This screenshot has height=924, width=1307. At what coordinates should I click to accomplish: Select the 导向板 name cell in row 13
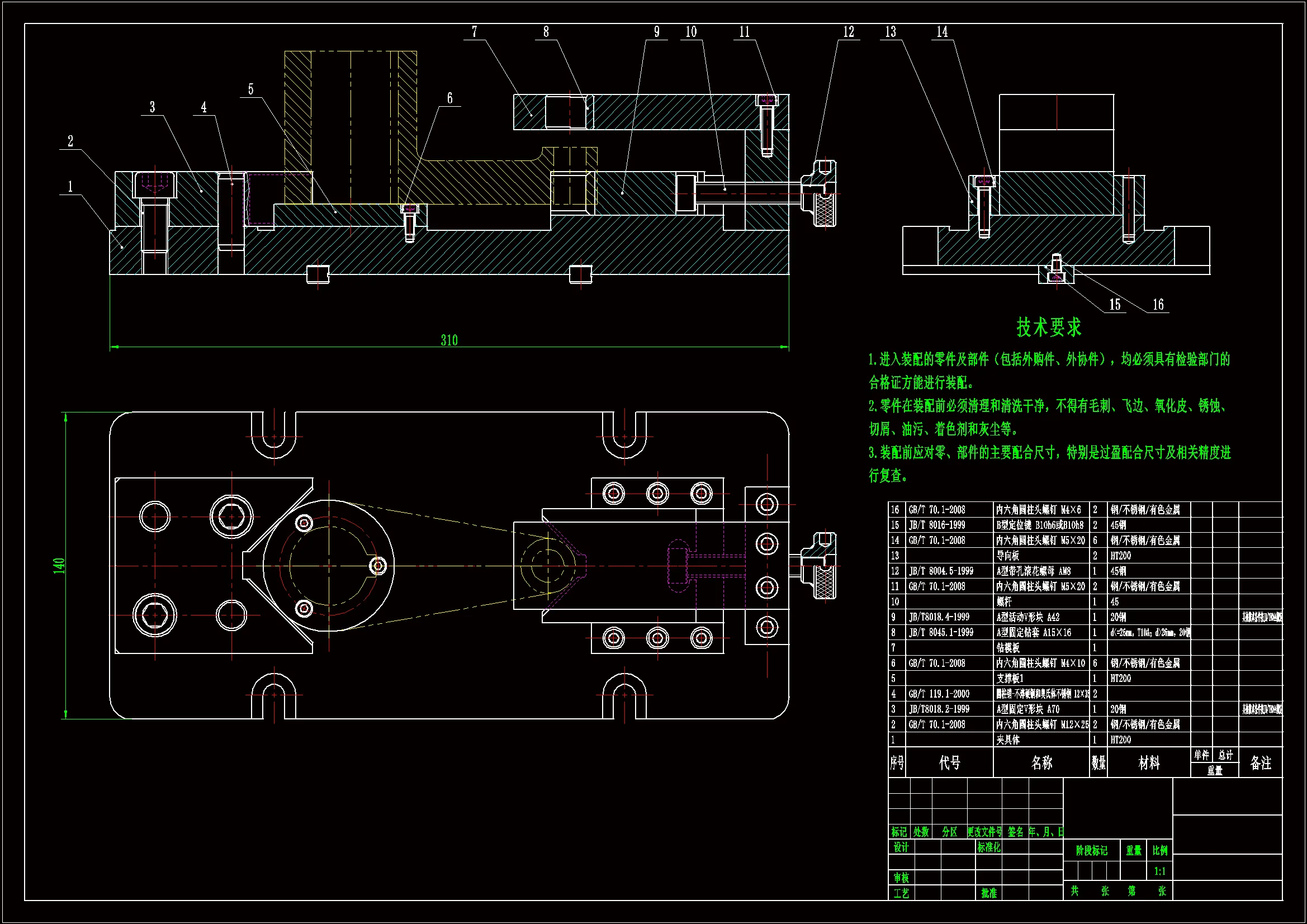click(x=1007, y=555)
